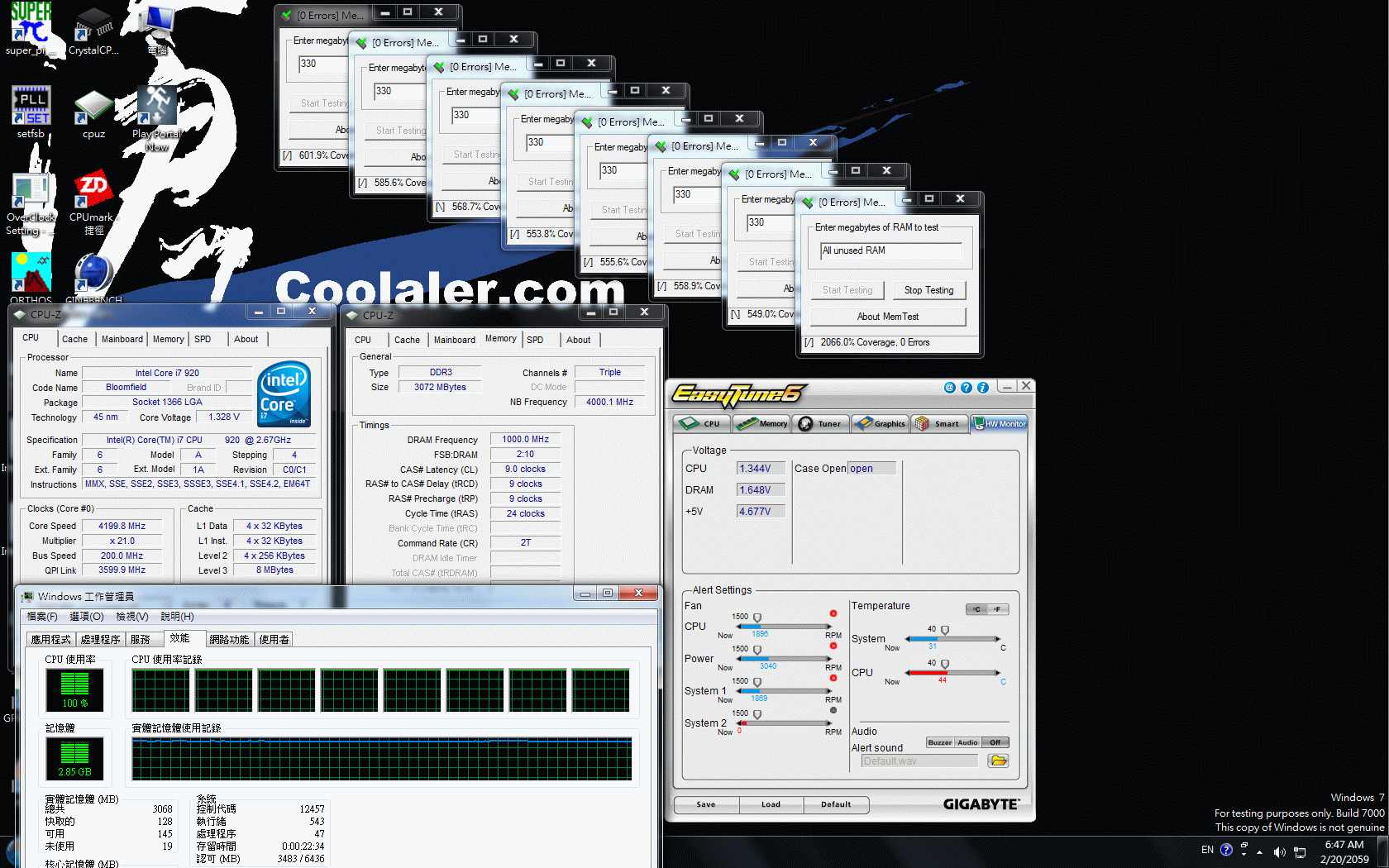The height and width of the screenshot is (868, 1389).
Task: Open EasyTune6 help question mark icon
Action: (966, 387)
